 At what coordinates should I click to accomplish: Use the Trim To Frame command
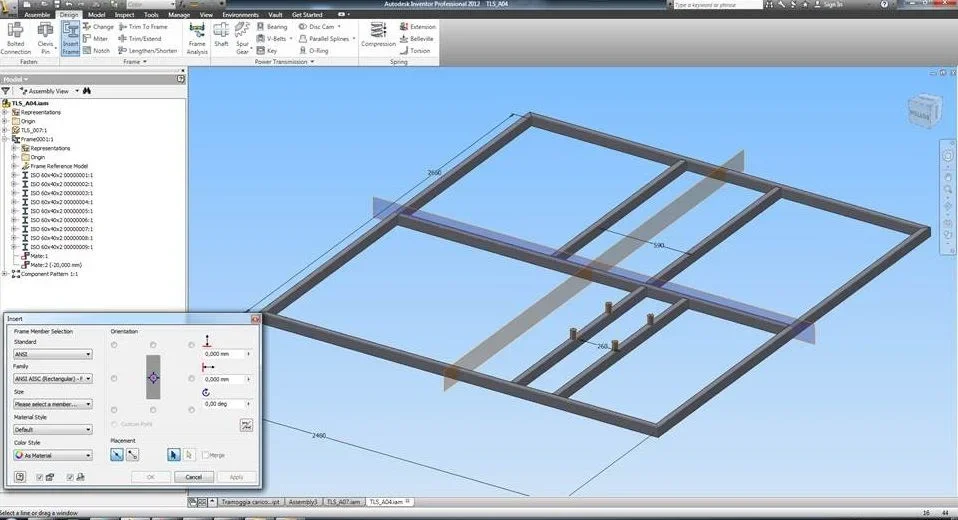click(143, 27)
